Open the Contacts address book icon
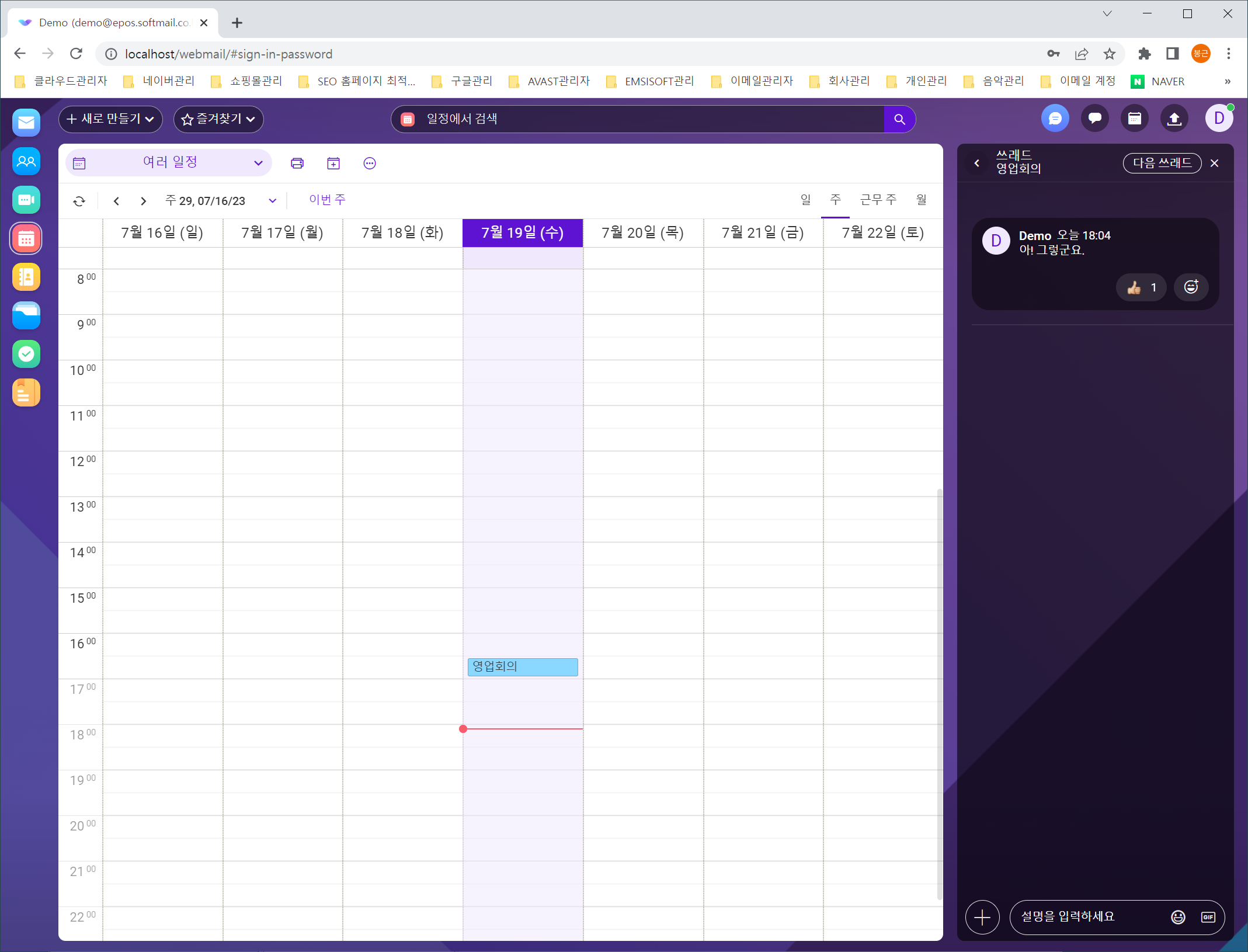 [x=26, y=277]
